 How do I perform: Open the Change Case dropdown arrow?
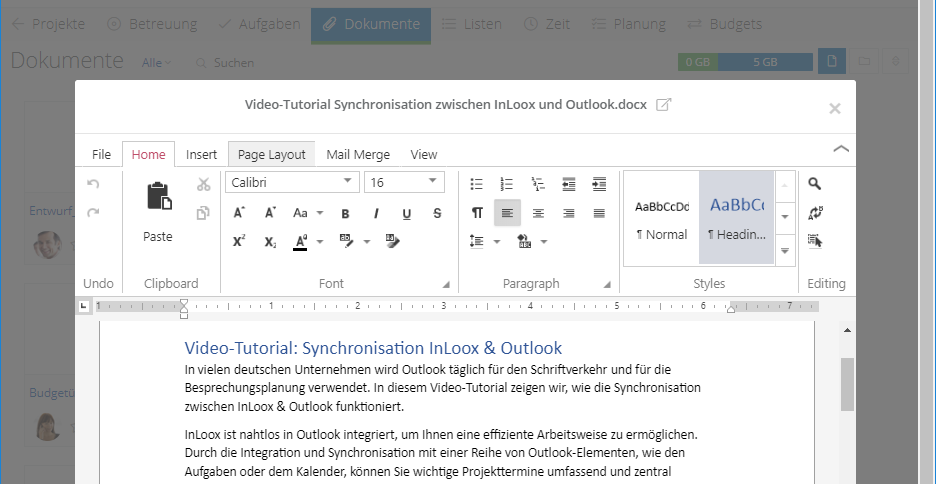320,213
